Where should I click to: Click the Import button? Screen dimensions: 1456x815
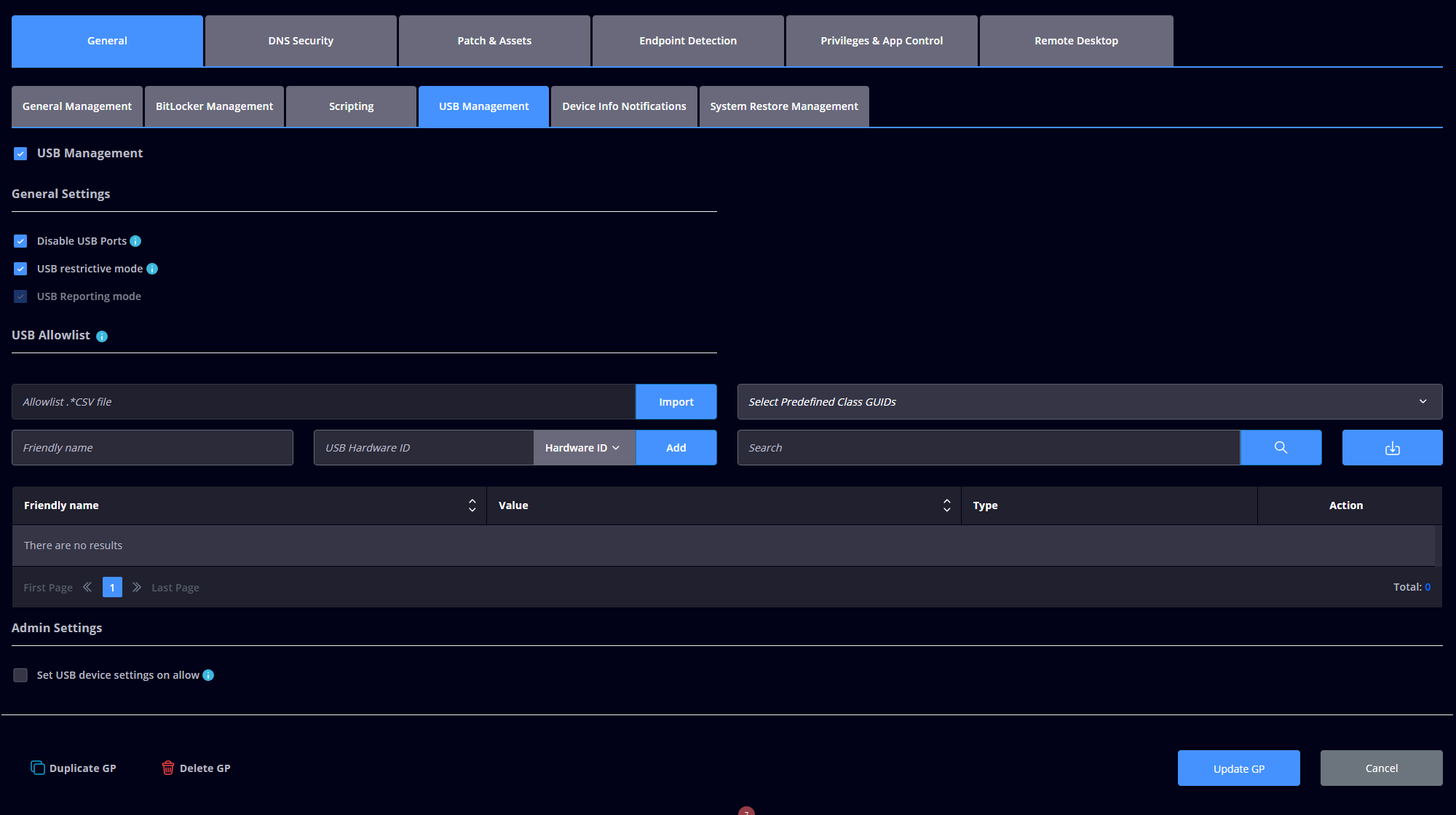pyautogui.click(x=676, y=401)
